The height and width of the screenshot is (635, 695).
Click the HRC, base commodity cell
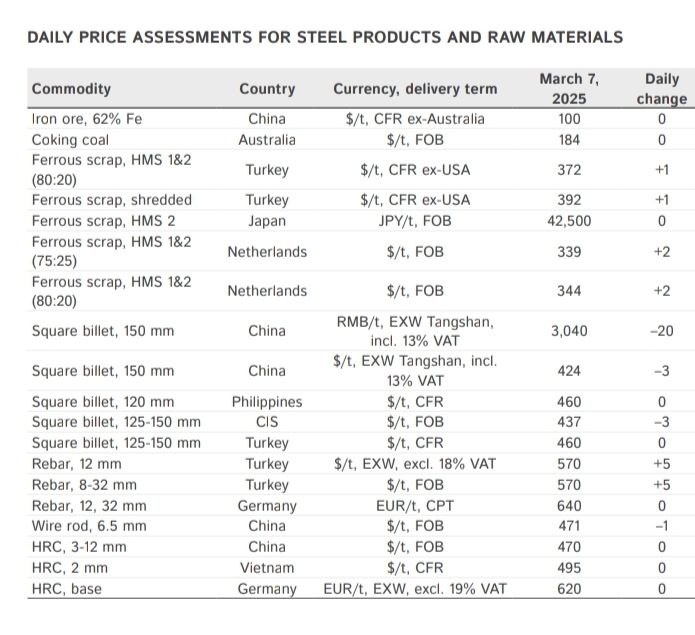pyautogui.click(x=67, y=589)
